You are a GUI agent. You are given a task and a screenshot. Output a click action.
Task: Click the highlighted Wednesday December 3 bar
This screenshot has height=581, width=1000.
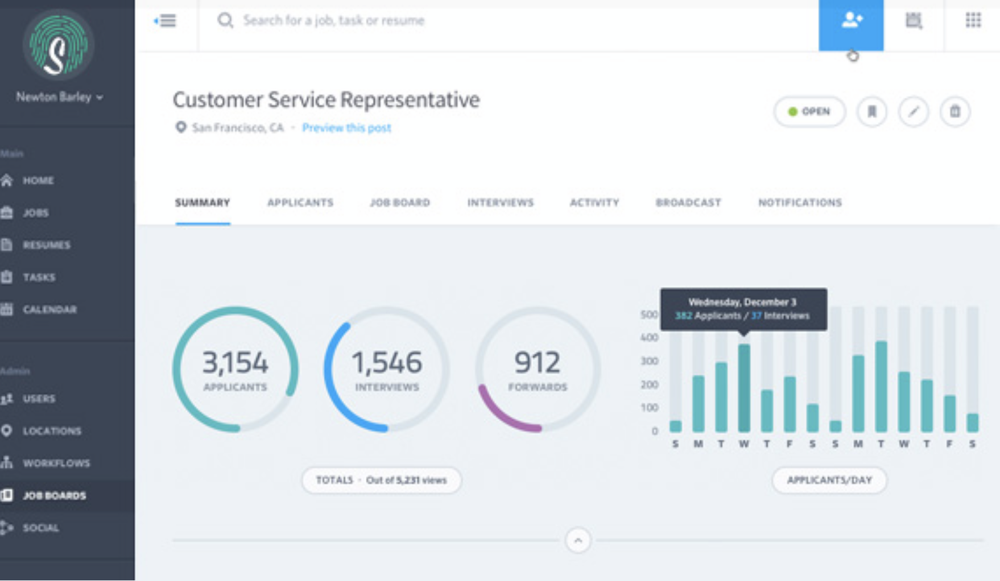[744, 388]
